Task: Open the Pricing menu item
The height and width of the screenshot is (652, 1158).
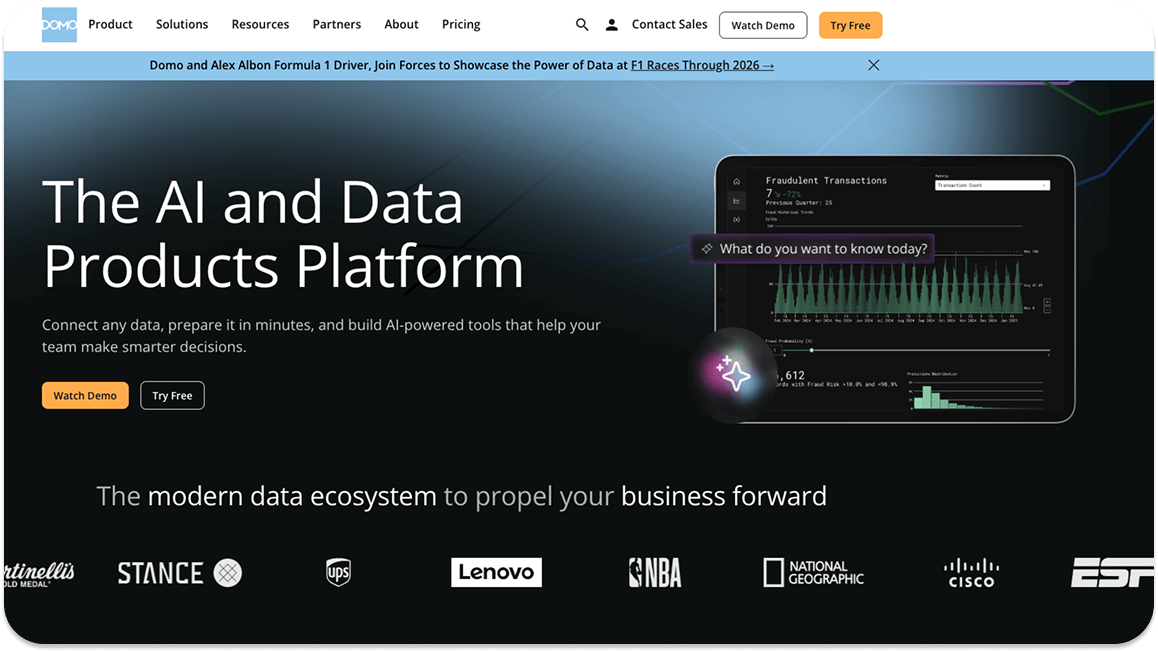Action: (x=461, y=24)
